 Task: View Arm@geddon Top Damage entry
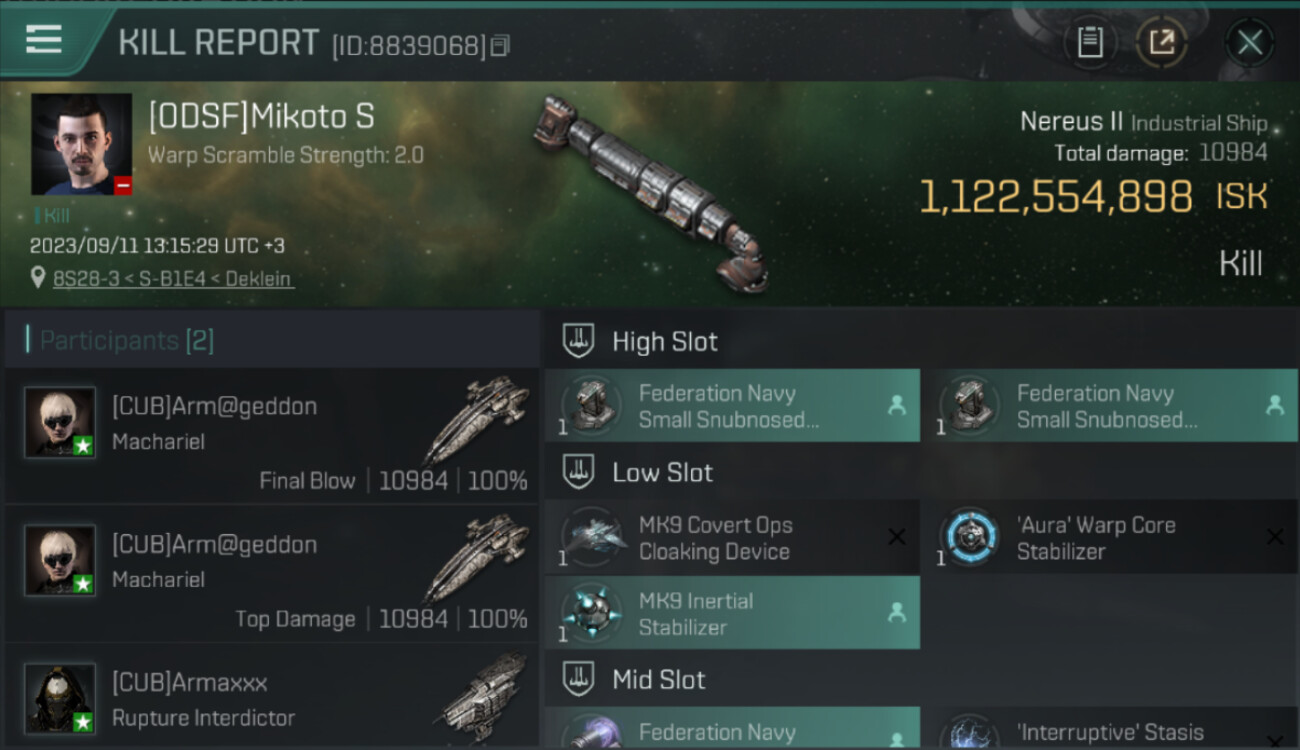pyautogui.click(x=272, y=574)
